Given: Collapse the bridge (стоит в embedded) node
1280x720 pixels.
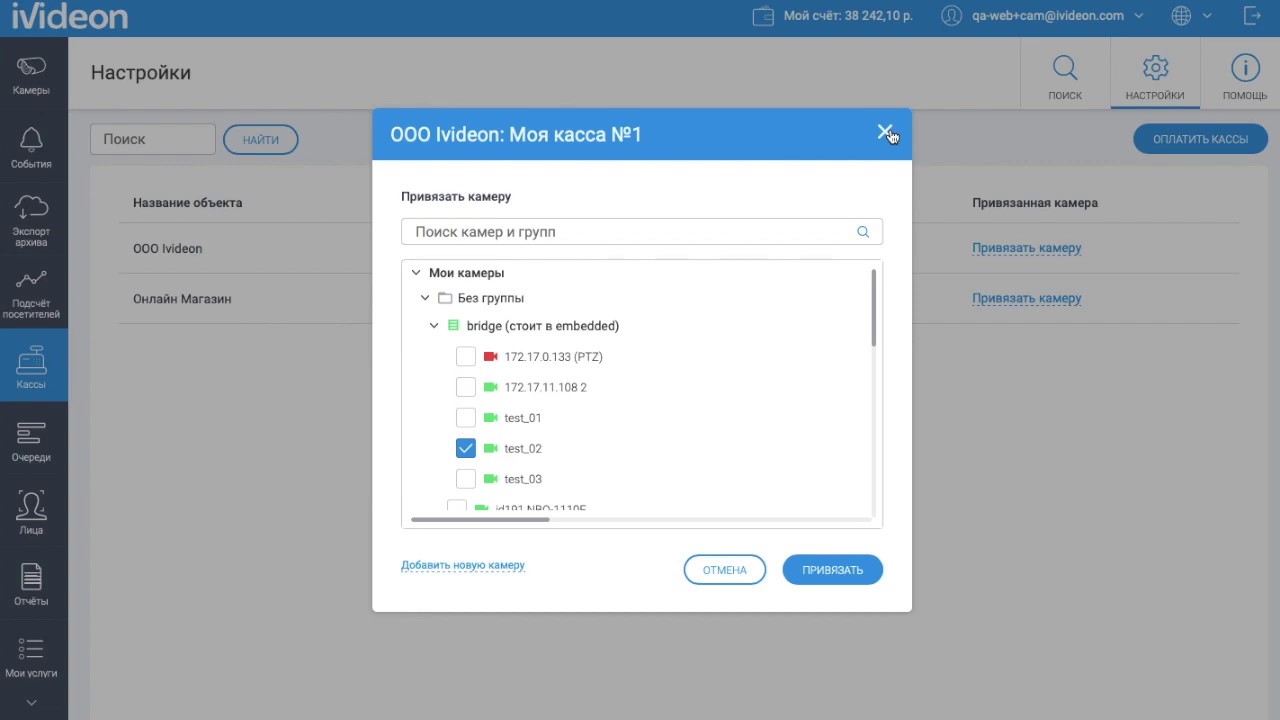Looking at the screenshot, I should point(434,326).
